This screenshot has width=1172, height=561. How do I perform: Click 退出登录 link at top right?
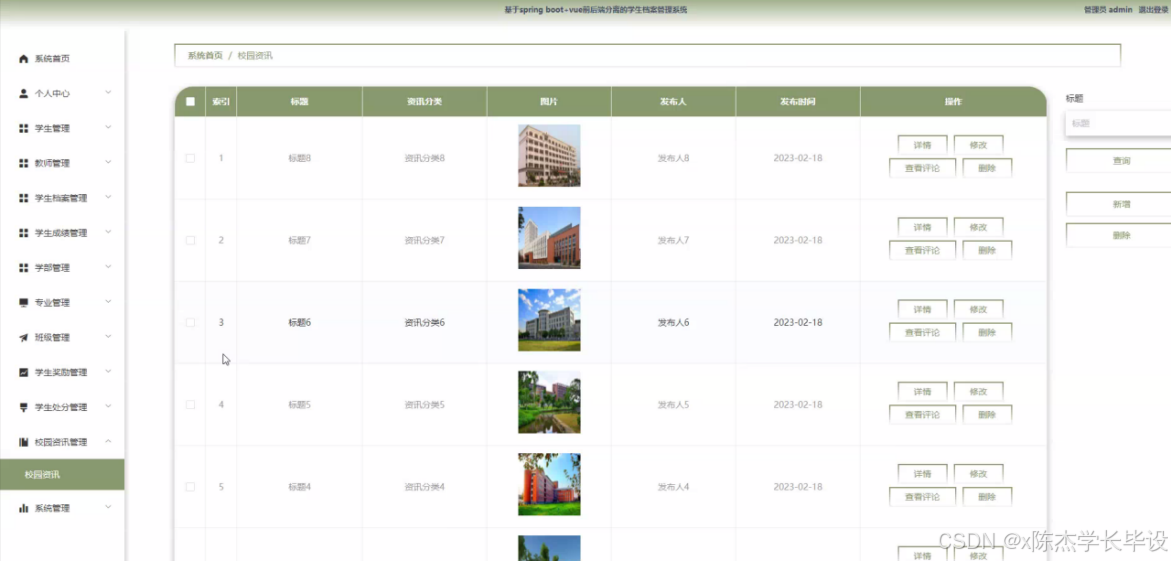[1152, 10]
